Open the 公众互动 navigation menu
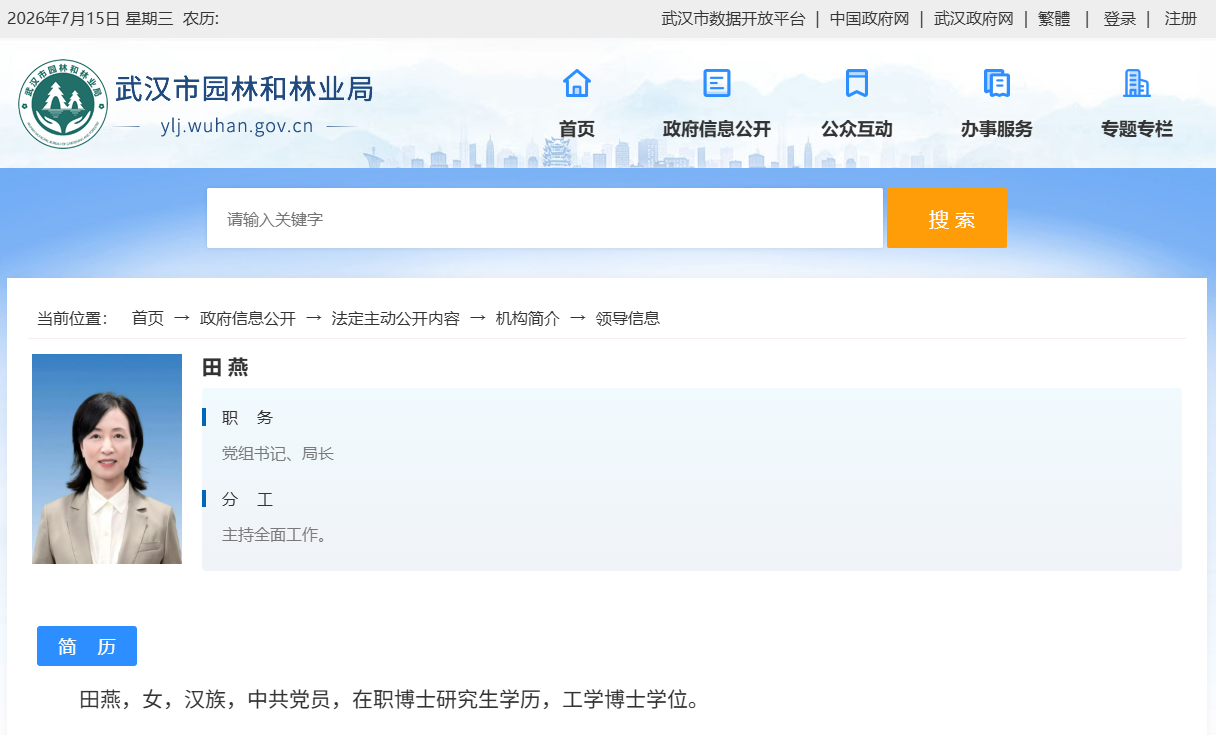This screenshot has height=735, width=1216. point(857,129)
